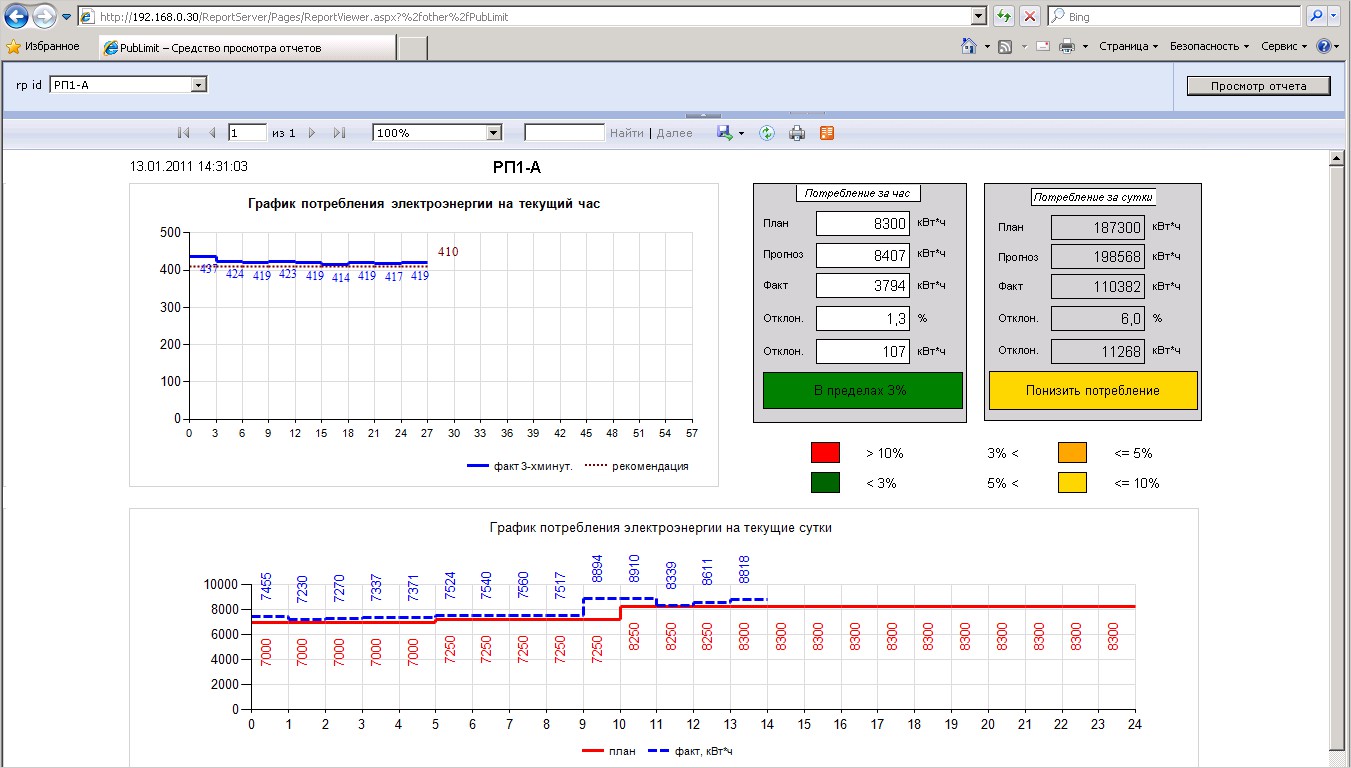This screenshot has height=768, width=1351.
Task: Go to the first report page
Action: click(x=183, y=133)
